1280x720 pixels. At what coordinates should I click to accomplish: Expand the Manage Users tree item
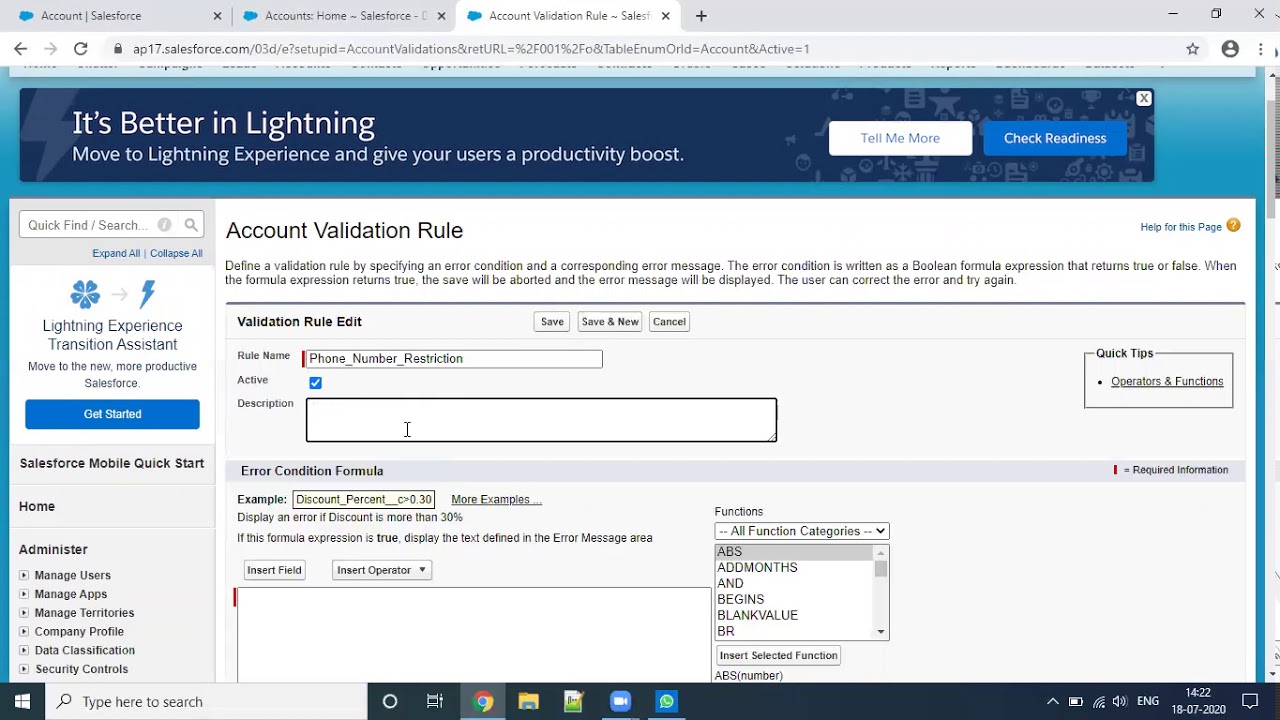tap(24, 575)
